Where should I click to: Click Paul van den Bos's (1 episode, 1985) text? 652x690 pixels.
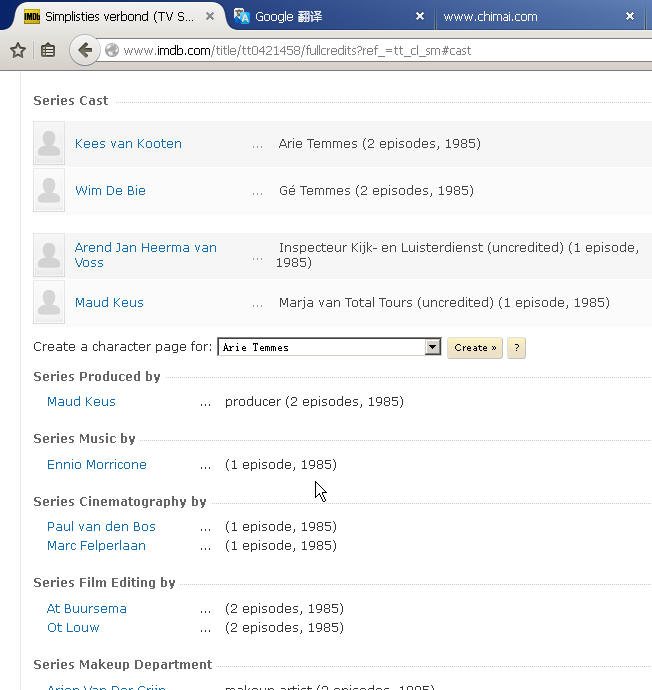point(281,527)
